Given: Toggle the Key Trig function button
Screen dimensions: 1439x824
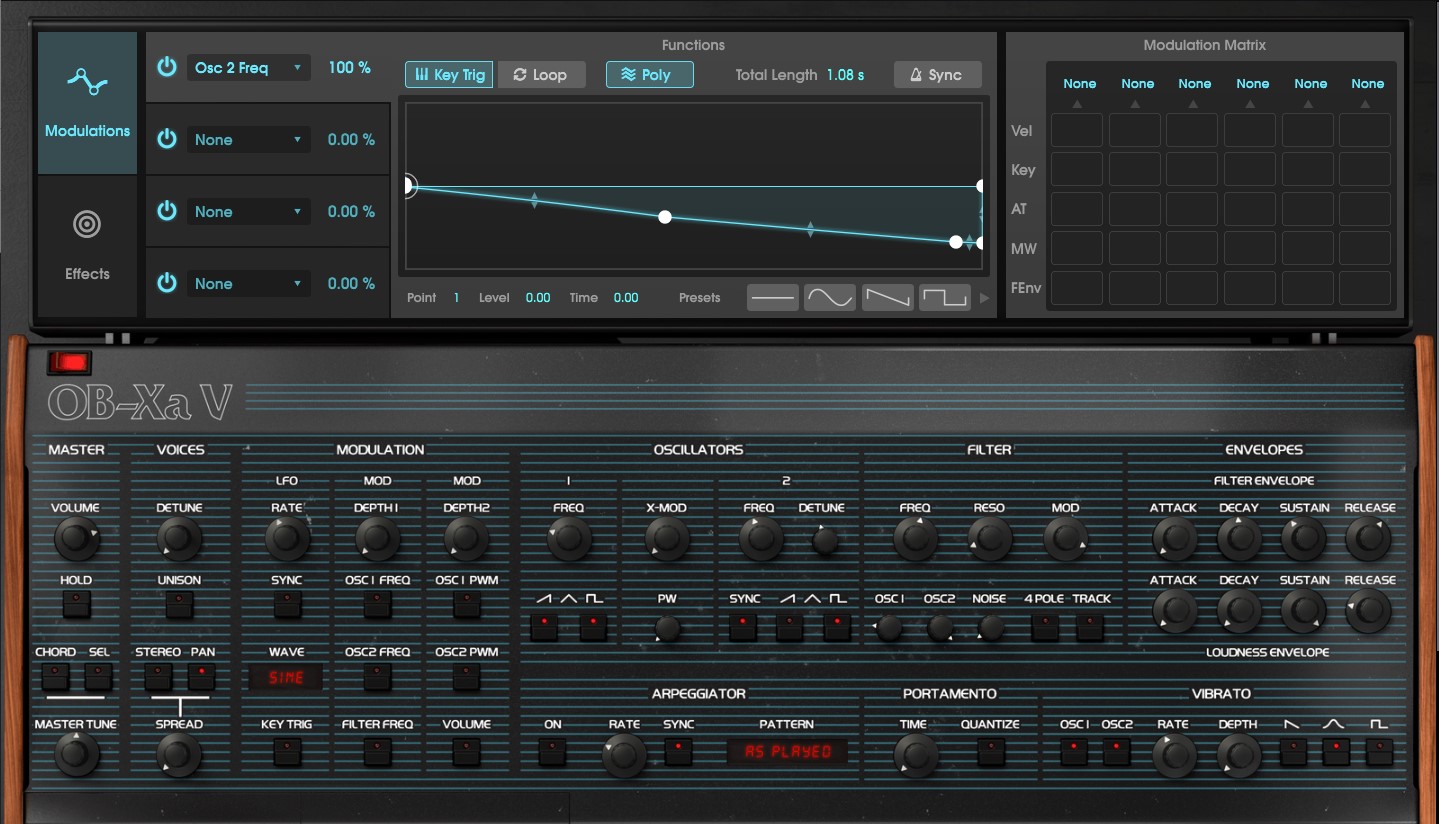Looking at the screenshot, I should click(449, 75).
